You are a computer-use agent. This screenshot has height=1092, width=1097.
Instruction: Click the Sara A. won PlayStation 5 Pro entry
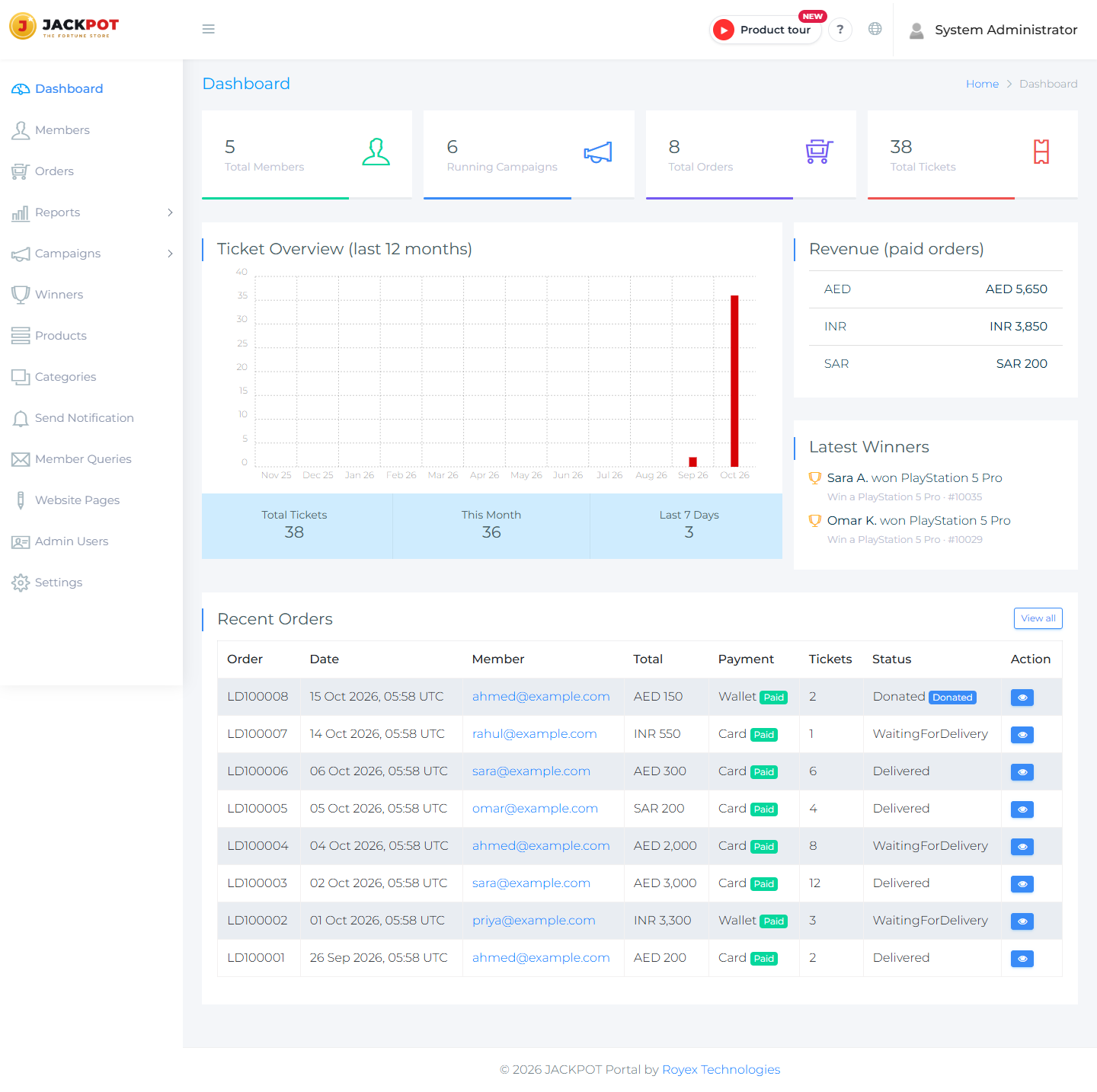(914, 478)
